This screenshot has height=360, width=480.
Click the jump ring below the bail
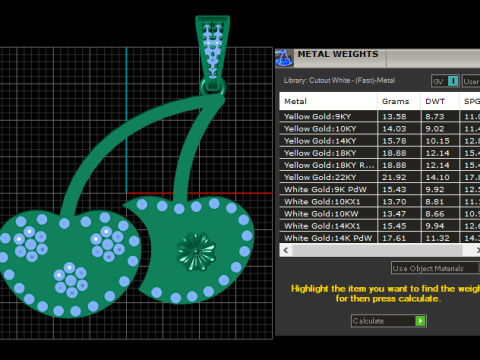(213, 88)
